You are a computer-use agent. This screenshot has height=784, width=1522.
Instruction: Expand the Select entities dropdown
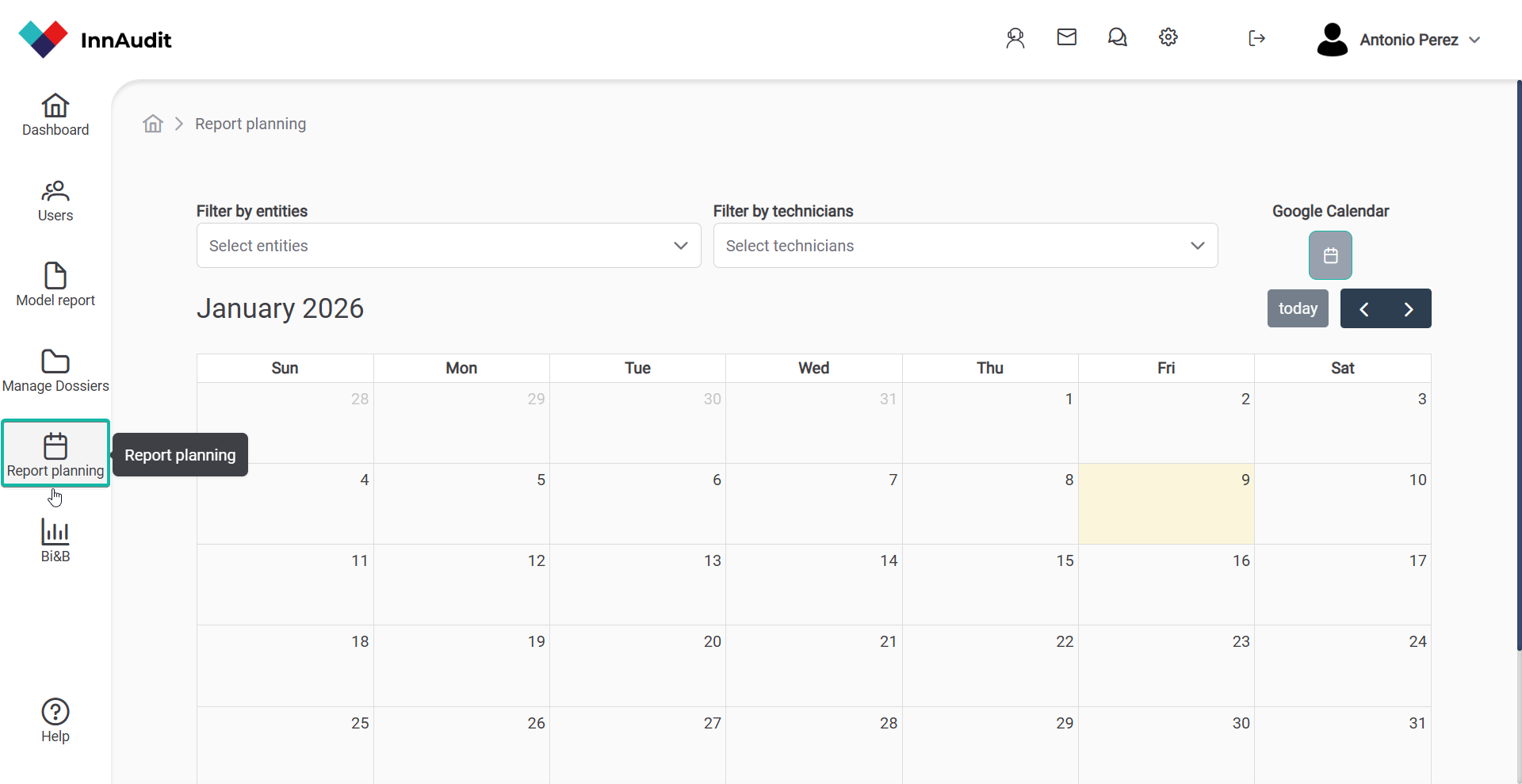[449, 246]
